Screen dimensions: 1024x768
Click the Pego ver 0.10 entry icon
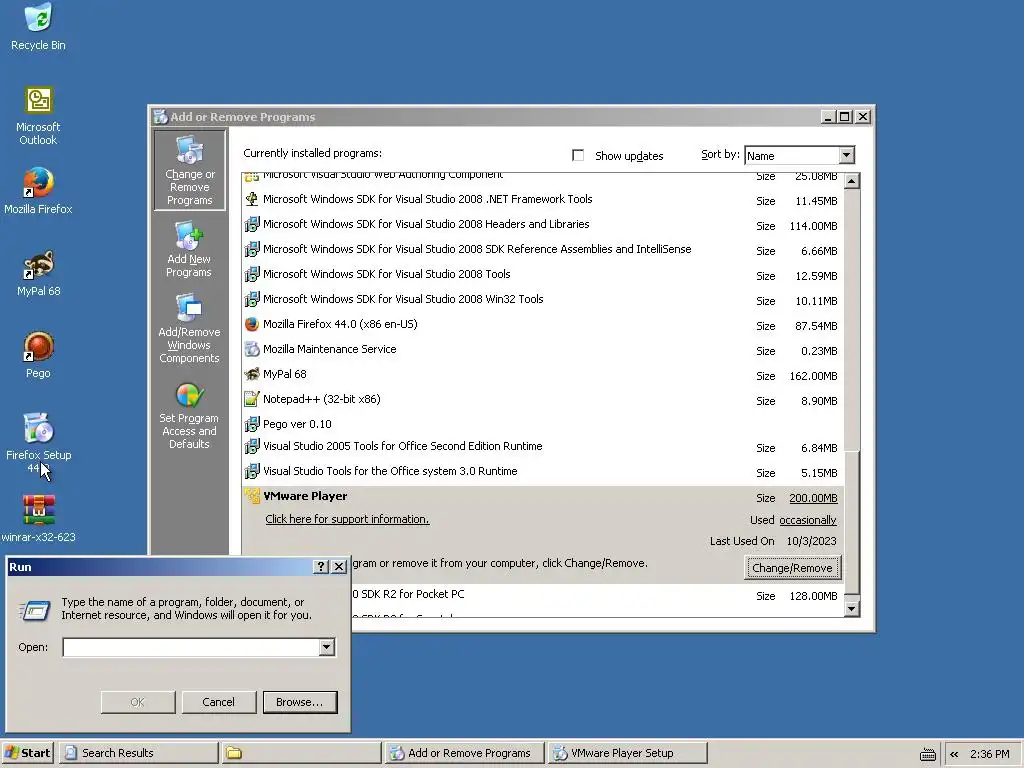tap(251, 424)
